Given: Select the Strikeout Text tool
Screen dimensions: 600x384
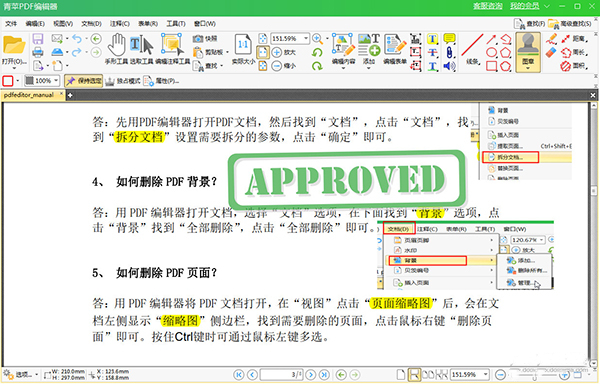Looking at the screenshot, I should coord(432,52).
